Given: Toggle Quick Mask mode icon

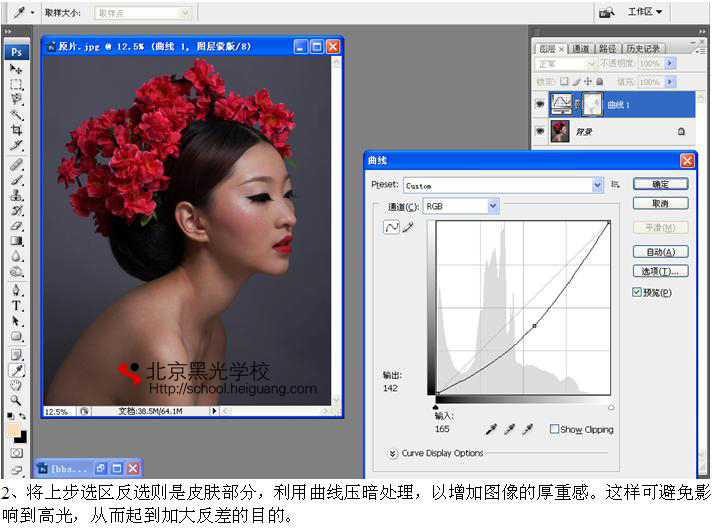Looking at the screenshot, I should pyautogui.click(x=16, y=453).
